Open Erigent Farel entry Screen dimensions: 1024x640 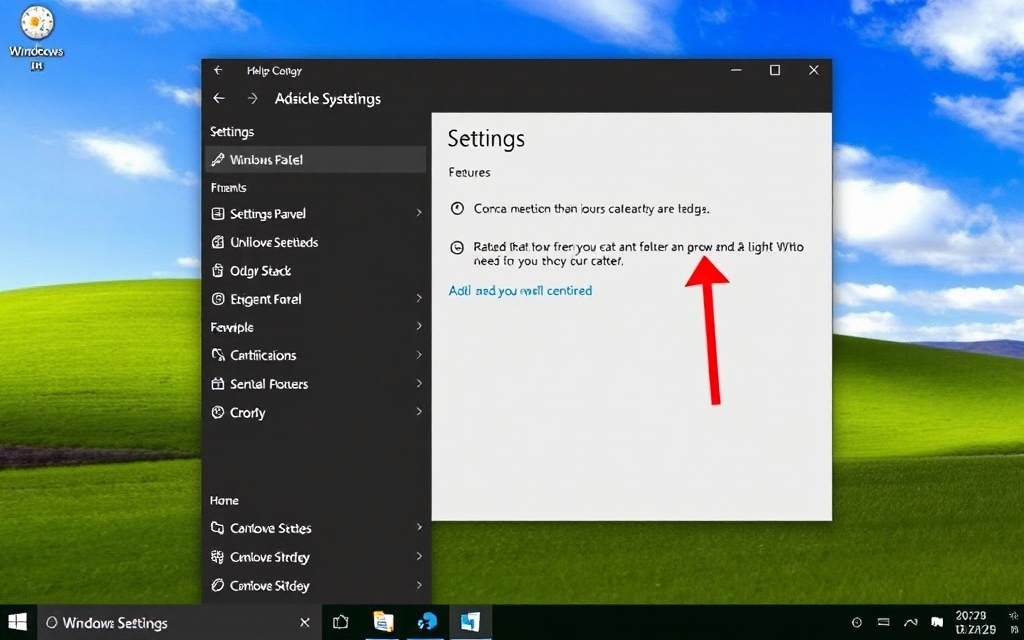[x=315, y=299]
